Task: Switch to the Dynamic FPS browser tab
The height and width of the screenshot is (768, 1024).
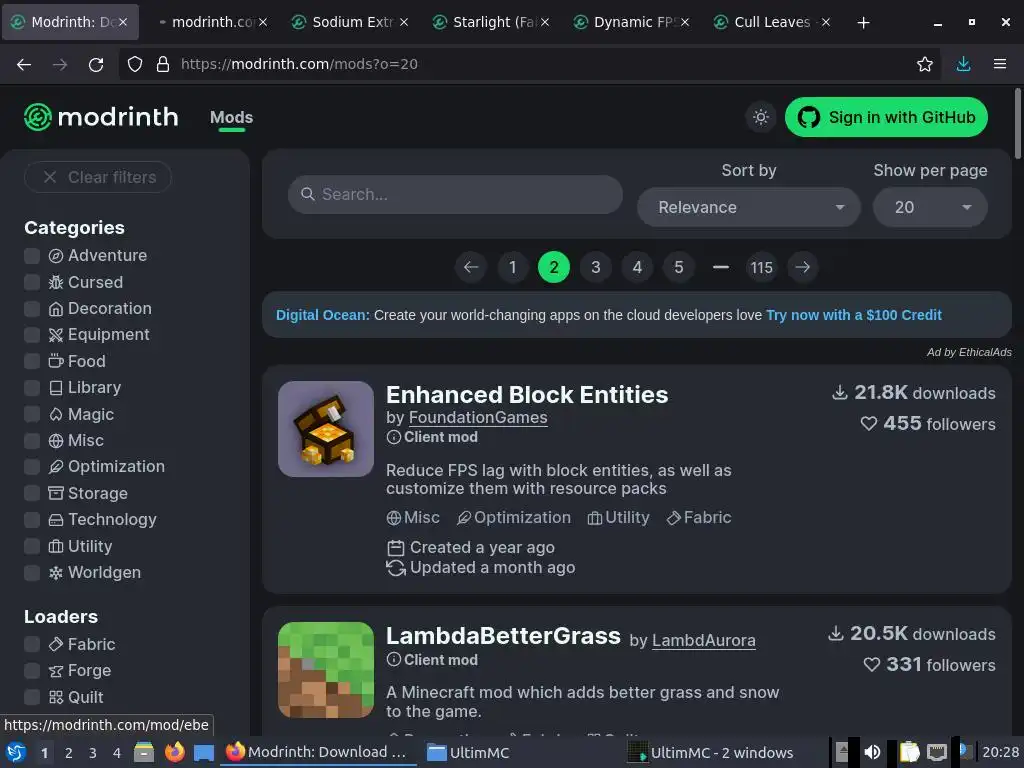Action: (631, 22)
